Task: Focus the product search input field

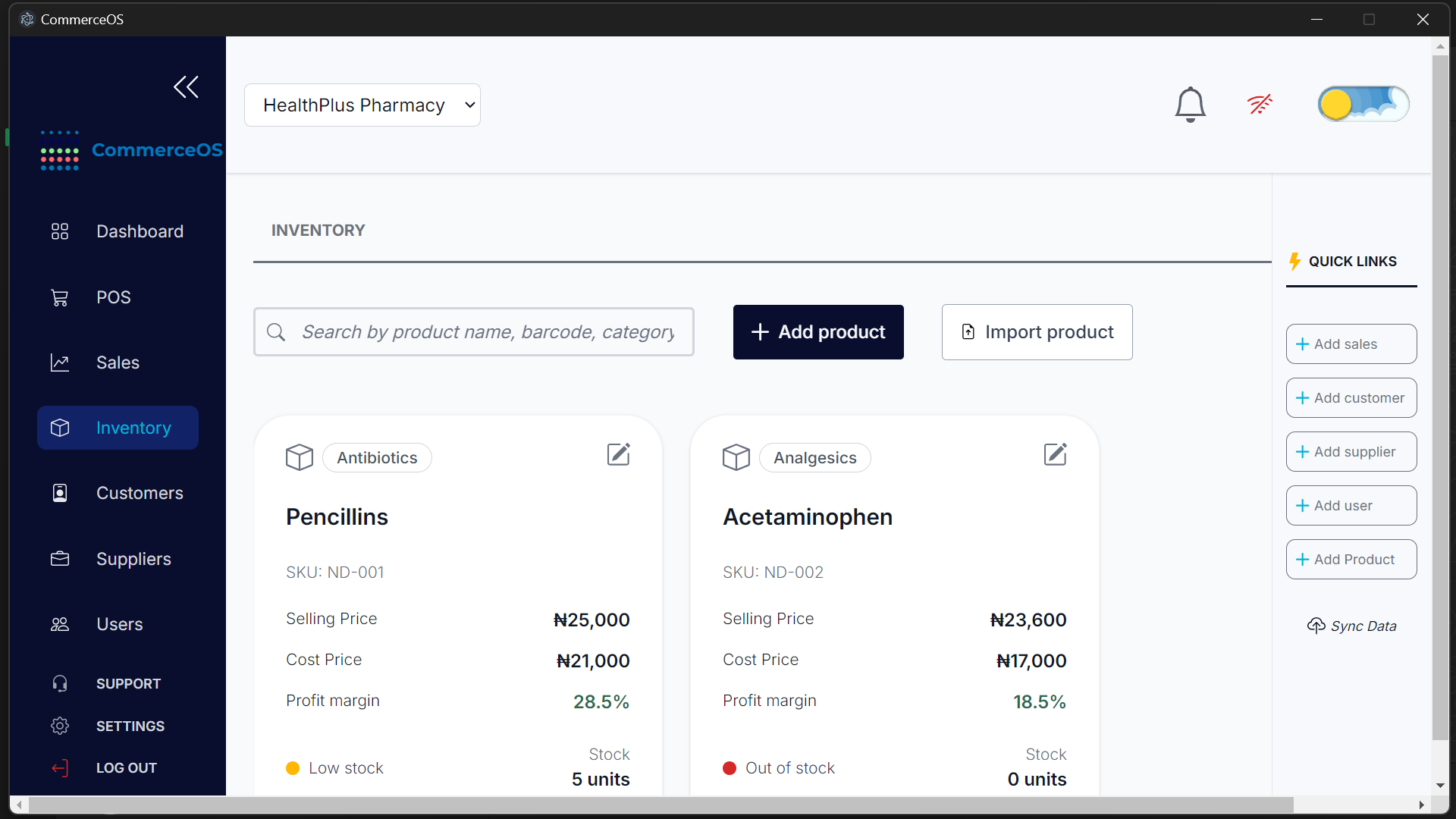Action: (x=488, y=332)
